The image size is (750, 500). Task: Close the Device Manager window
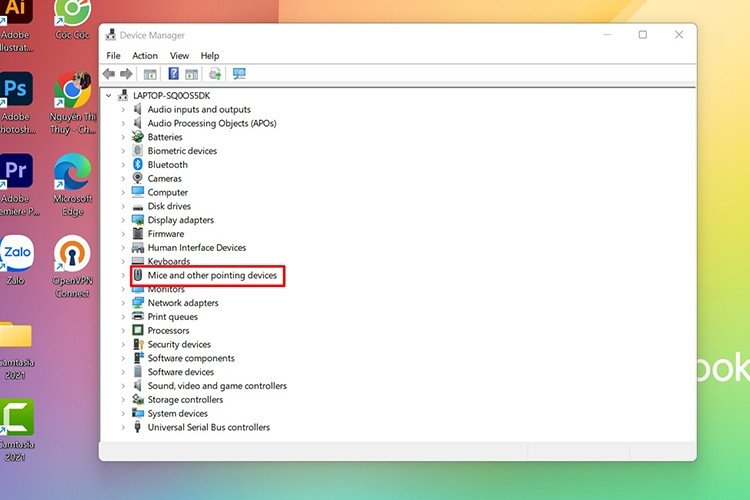click(679, 34)
